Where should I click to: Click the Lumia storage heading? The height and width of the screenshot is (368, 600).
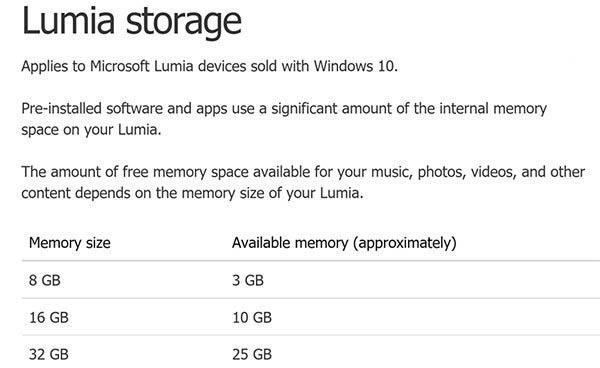[x=132, y=22]
